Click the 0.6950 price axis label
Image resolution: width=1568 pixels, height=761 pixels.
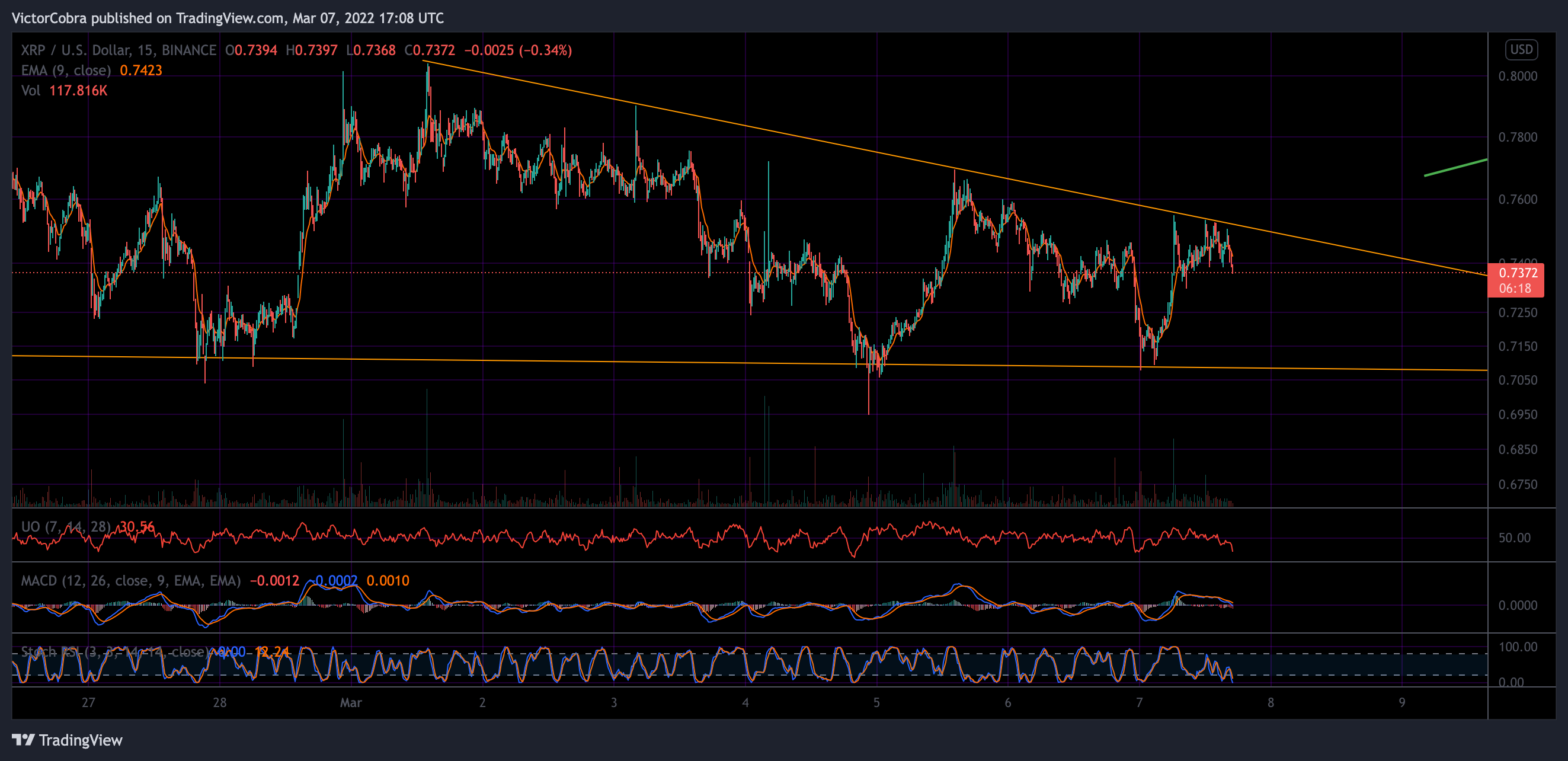point(1517,415)
